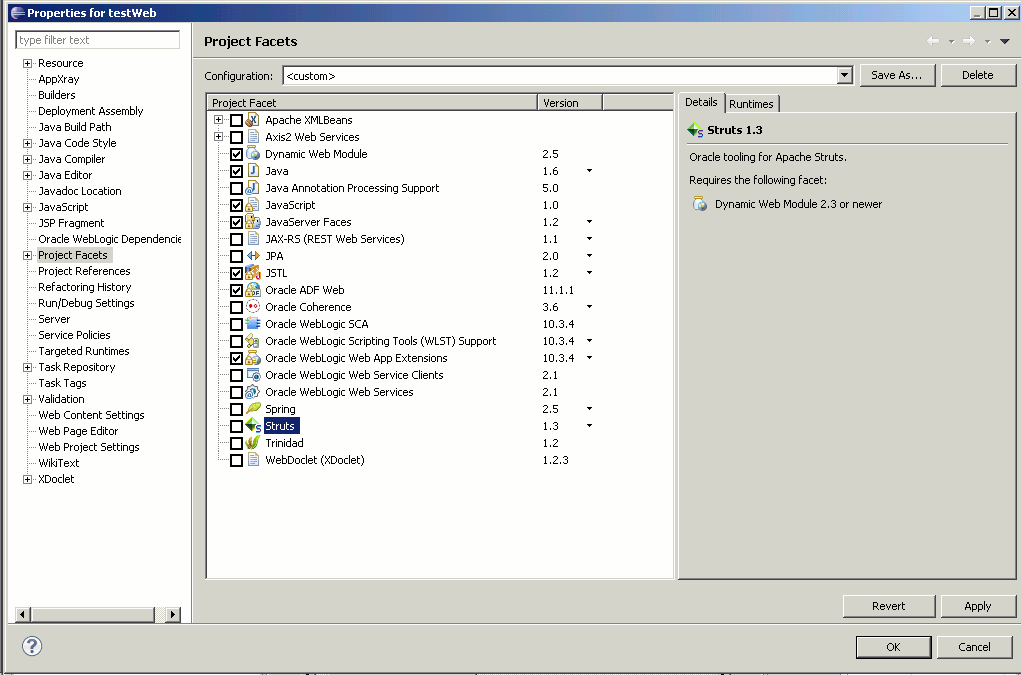Click the Version column header
The height and width of the screenshot is (675, 1021).
coord(569,103)
